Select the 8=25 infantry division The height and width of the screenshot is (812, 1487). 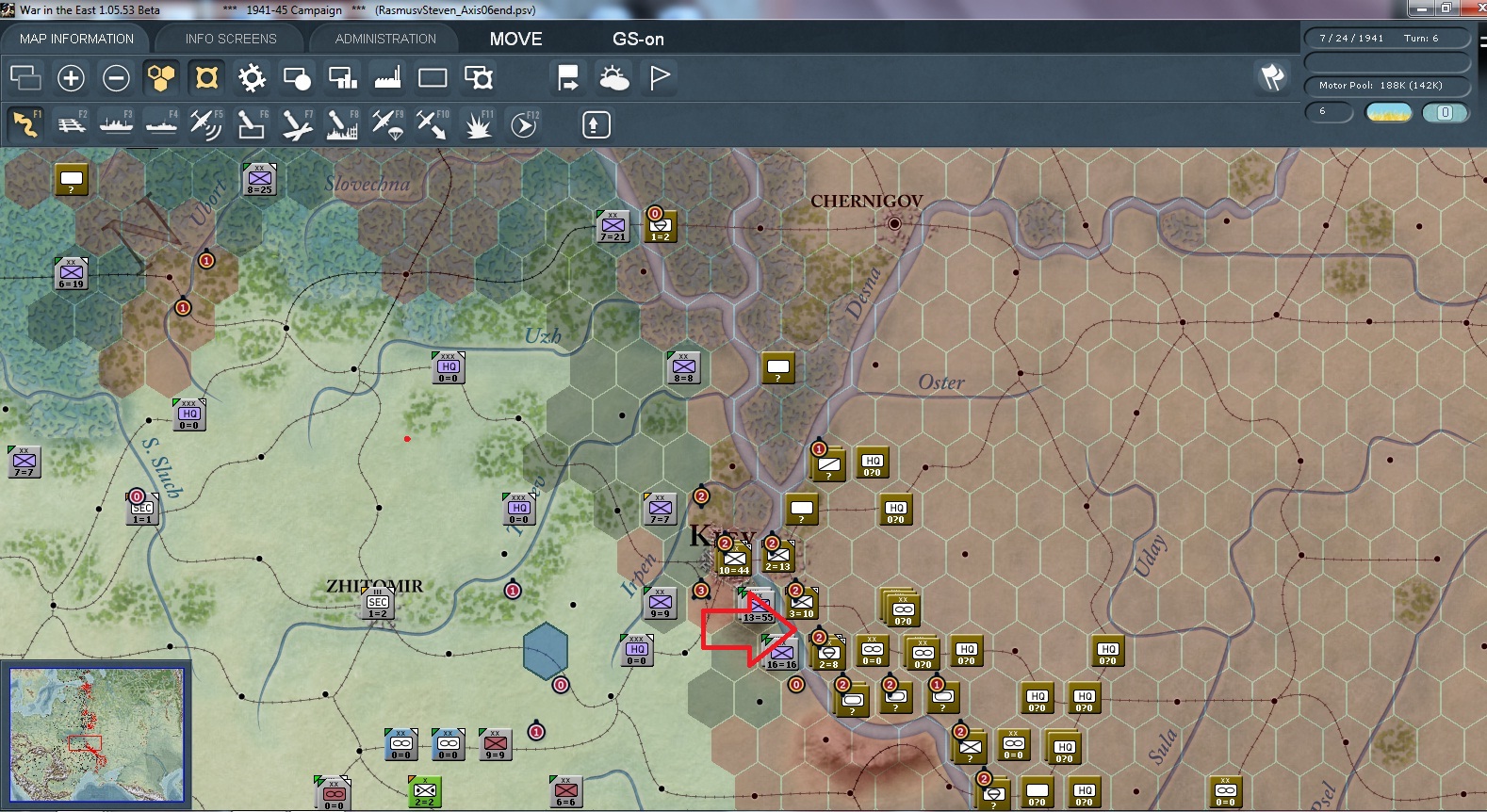pos(260,179)
